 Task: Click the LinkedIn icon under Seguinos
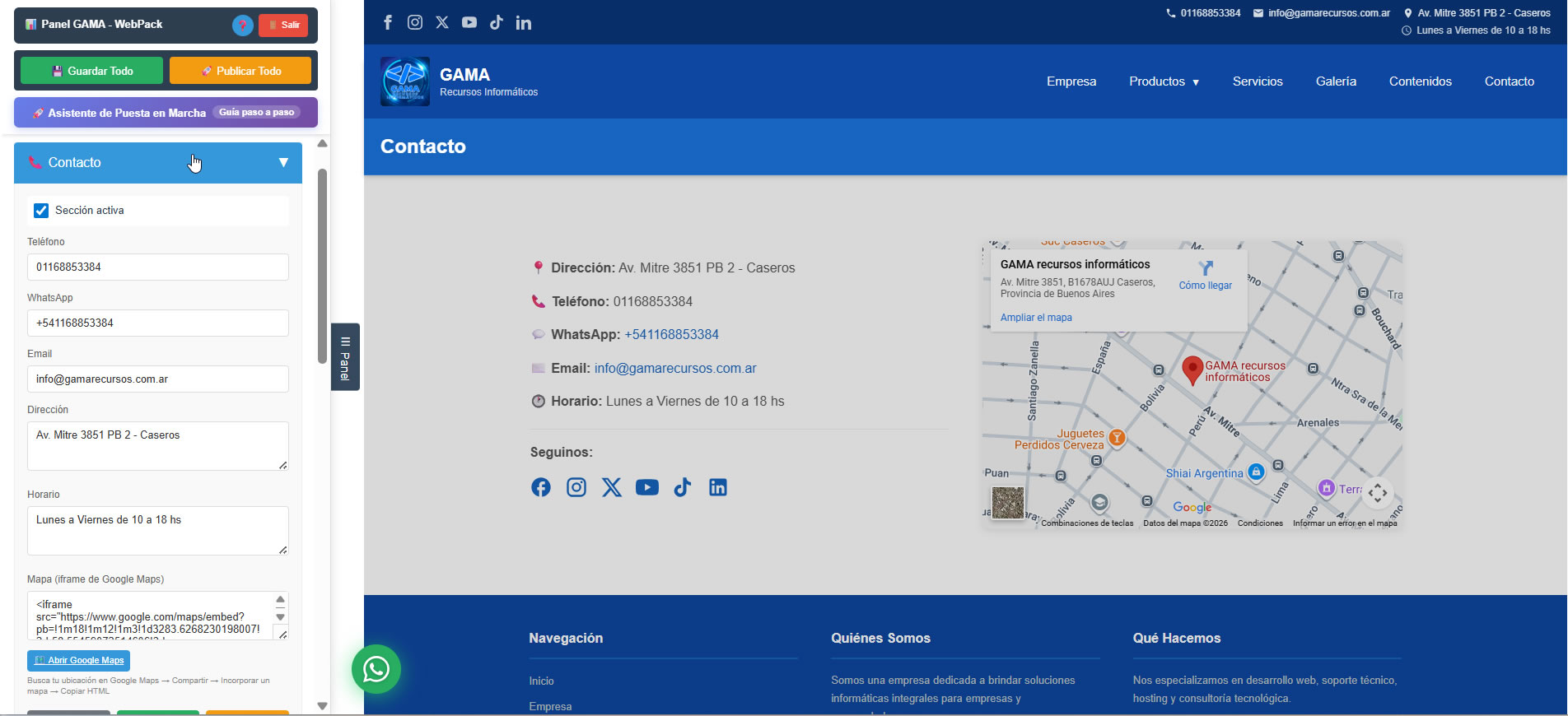coord(718,487)
